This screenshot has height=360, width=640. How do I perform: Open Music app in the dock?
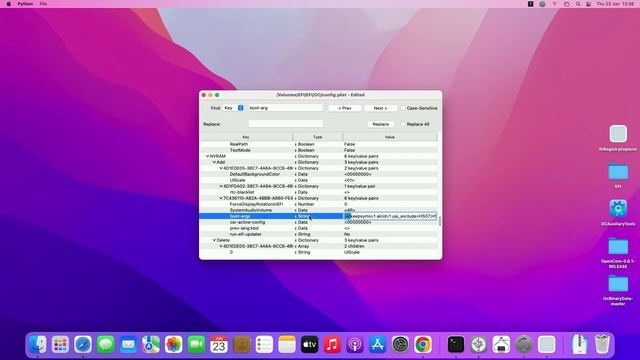tap(332, 344)
